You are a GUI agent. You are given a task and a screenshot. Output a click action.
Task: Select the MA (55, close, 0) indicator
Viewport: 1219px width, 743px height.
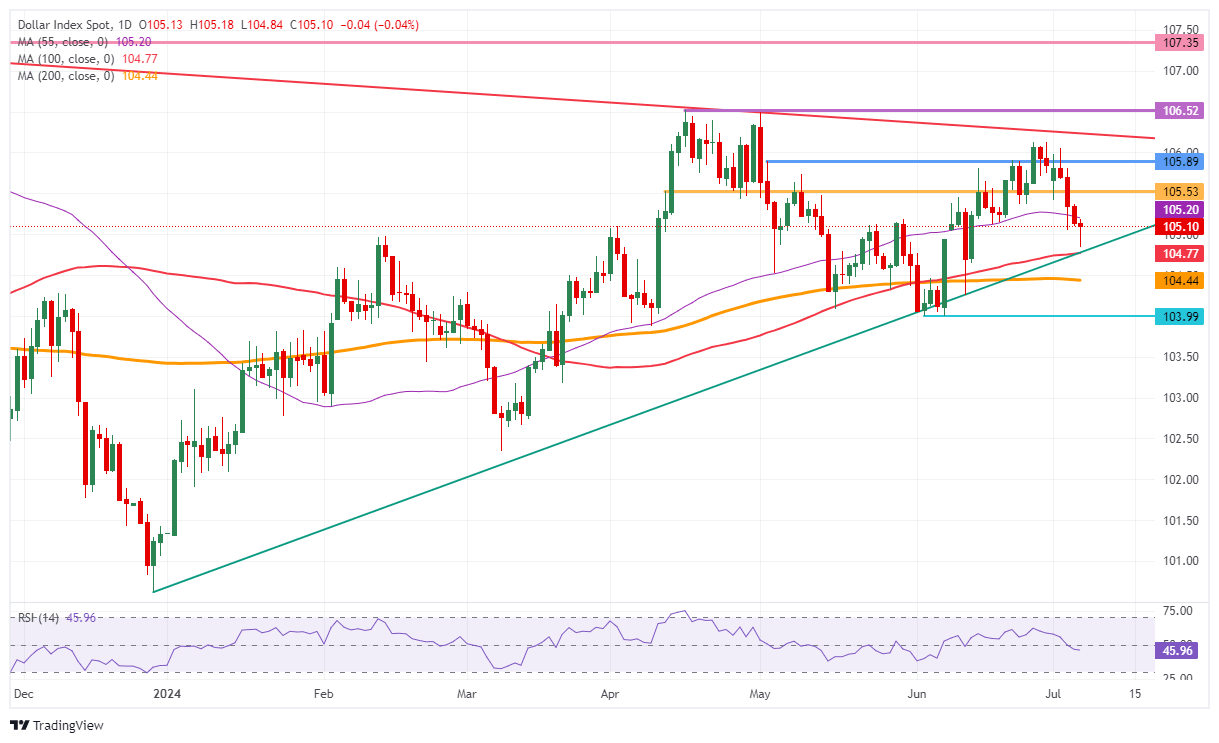click(x=60, y=42)
